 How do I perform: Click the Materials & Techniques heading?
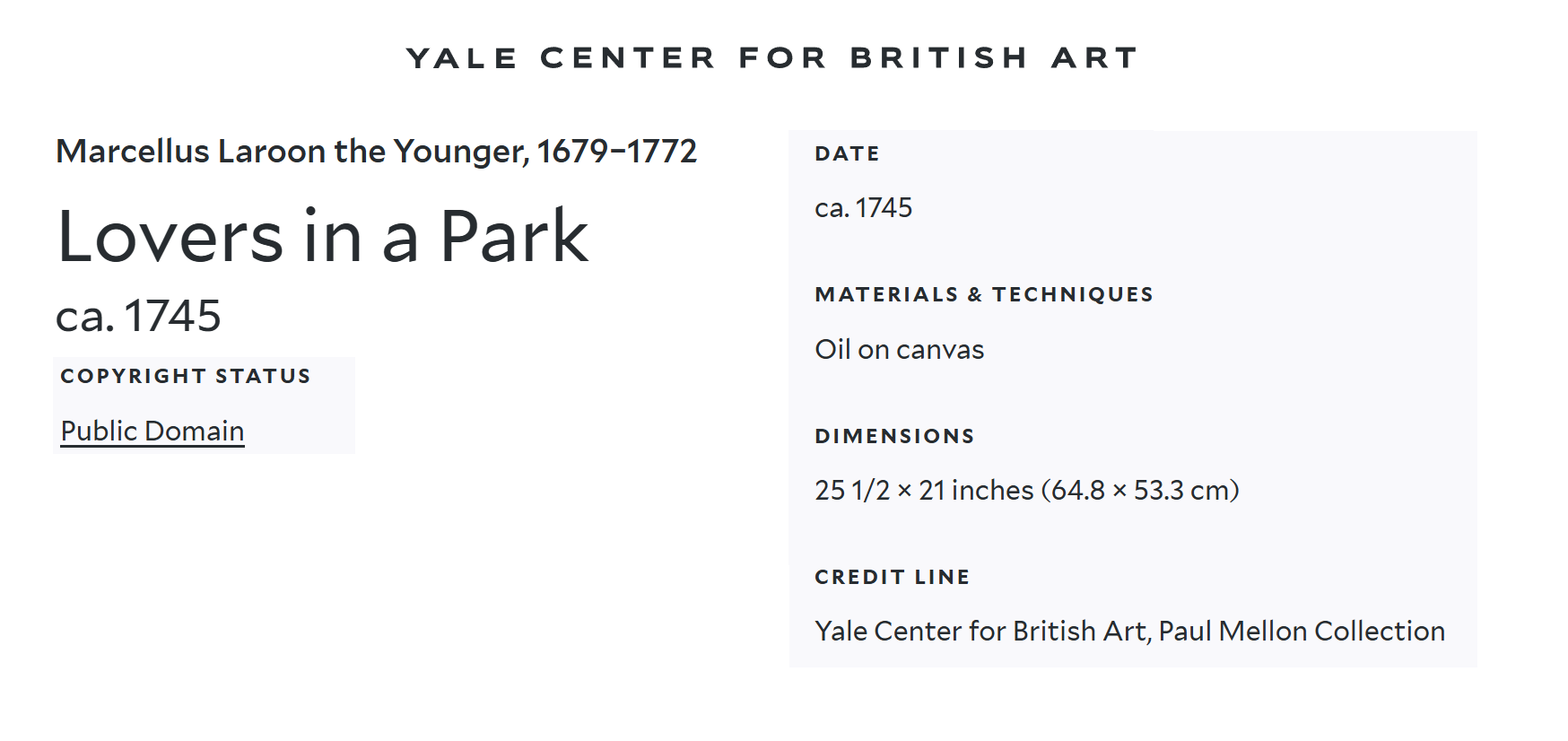[x=984, y=294]
